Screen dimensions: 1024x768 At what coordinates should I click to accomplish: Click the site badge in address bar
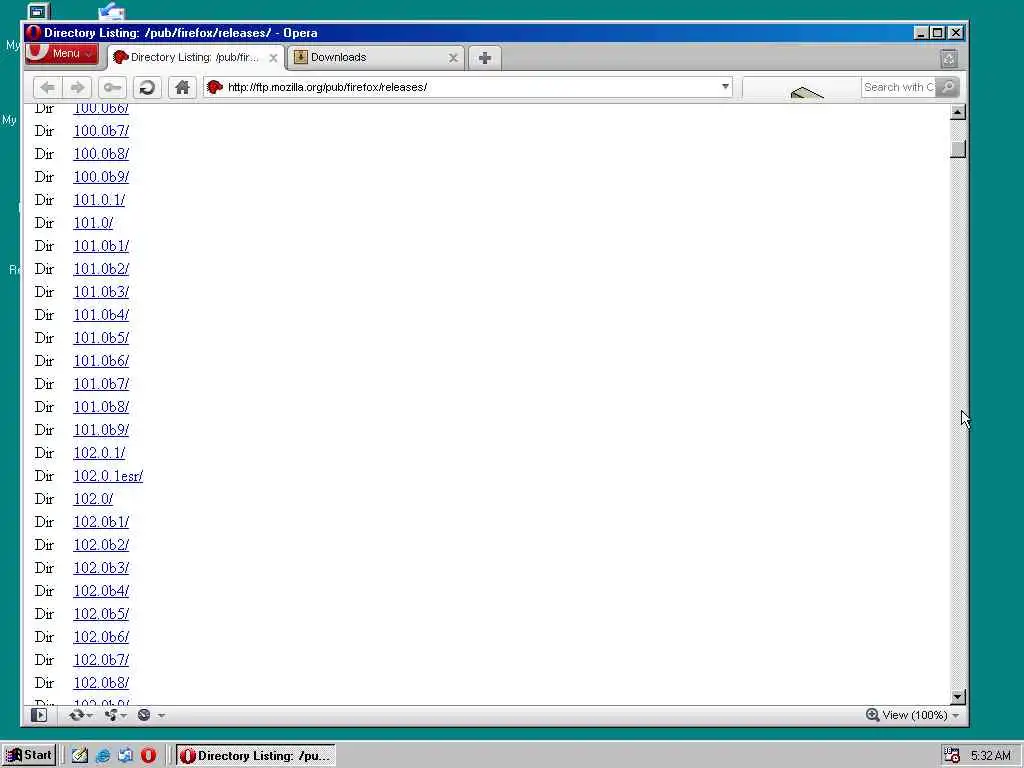point(215,87)
